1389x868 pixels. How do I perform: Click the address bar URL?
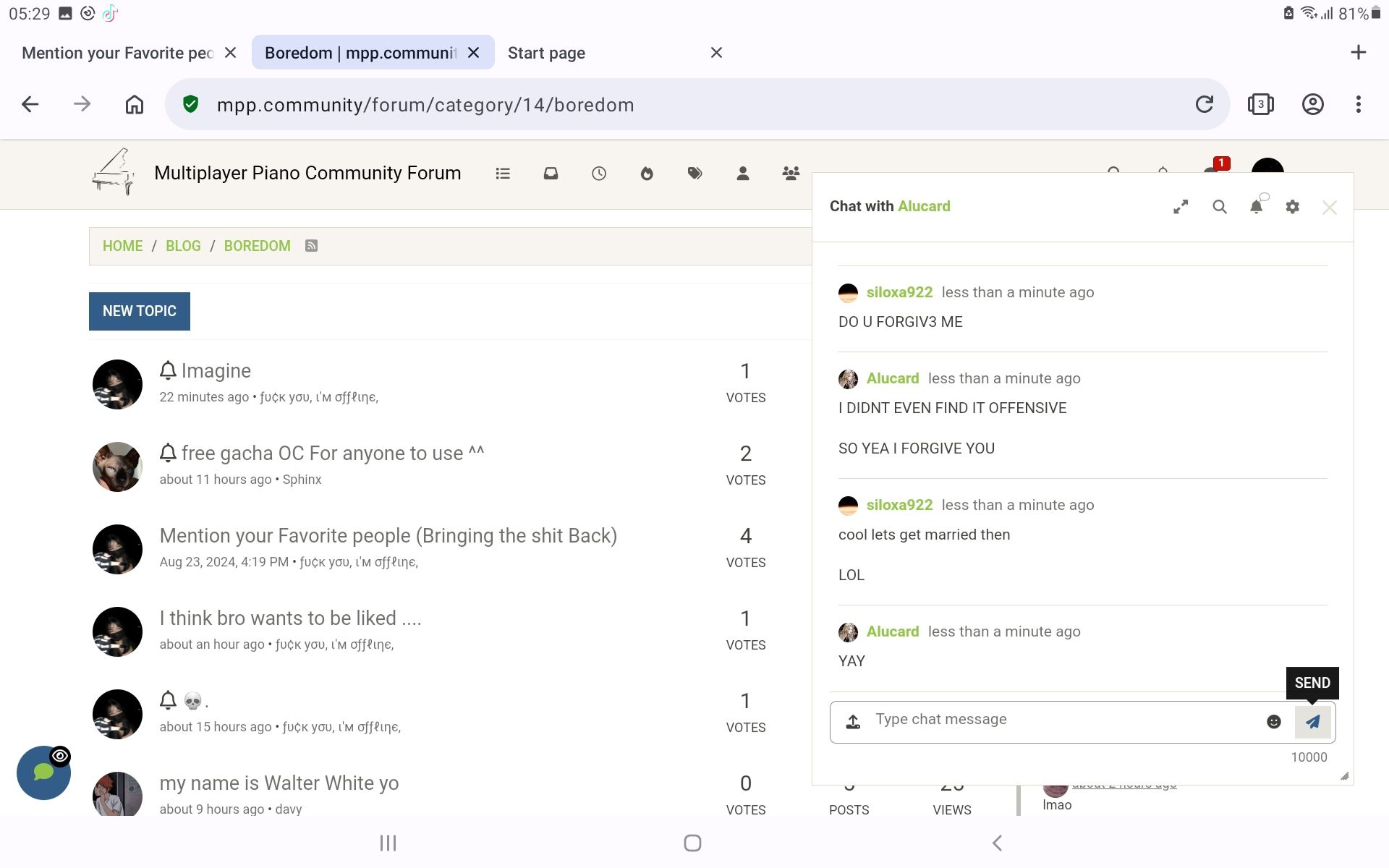pyautogui.click(x=425, y=105)
